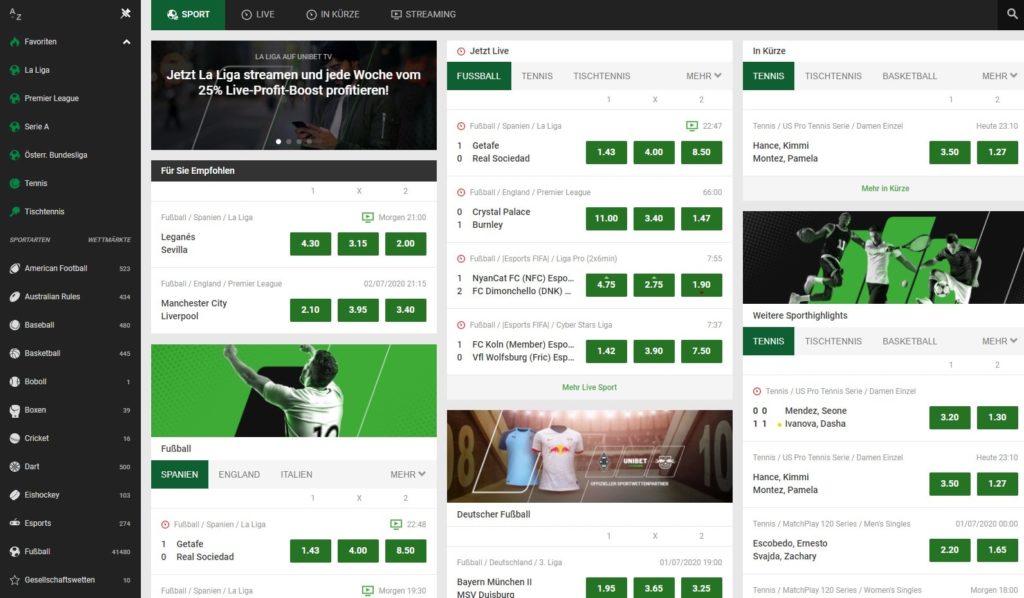Open Hance, Kimmi match in In Kürze

785,152
